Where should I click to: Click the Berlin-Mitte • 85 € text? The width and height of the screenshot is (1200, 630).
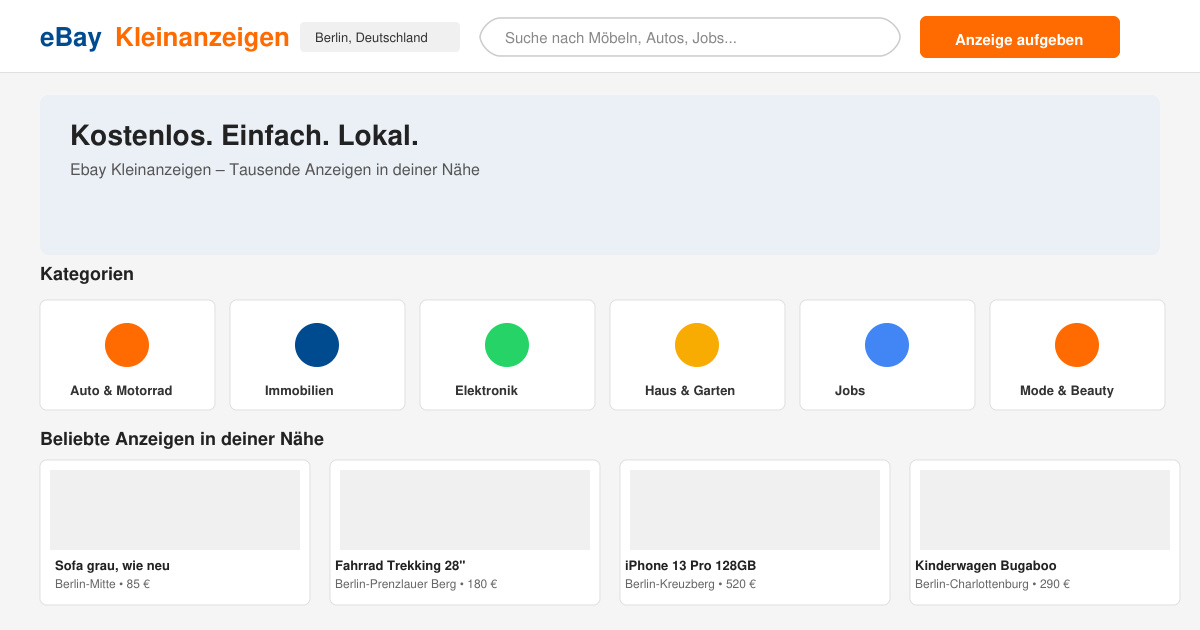pyautogui.click(x=102, y=584)
